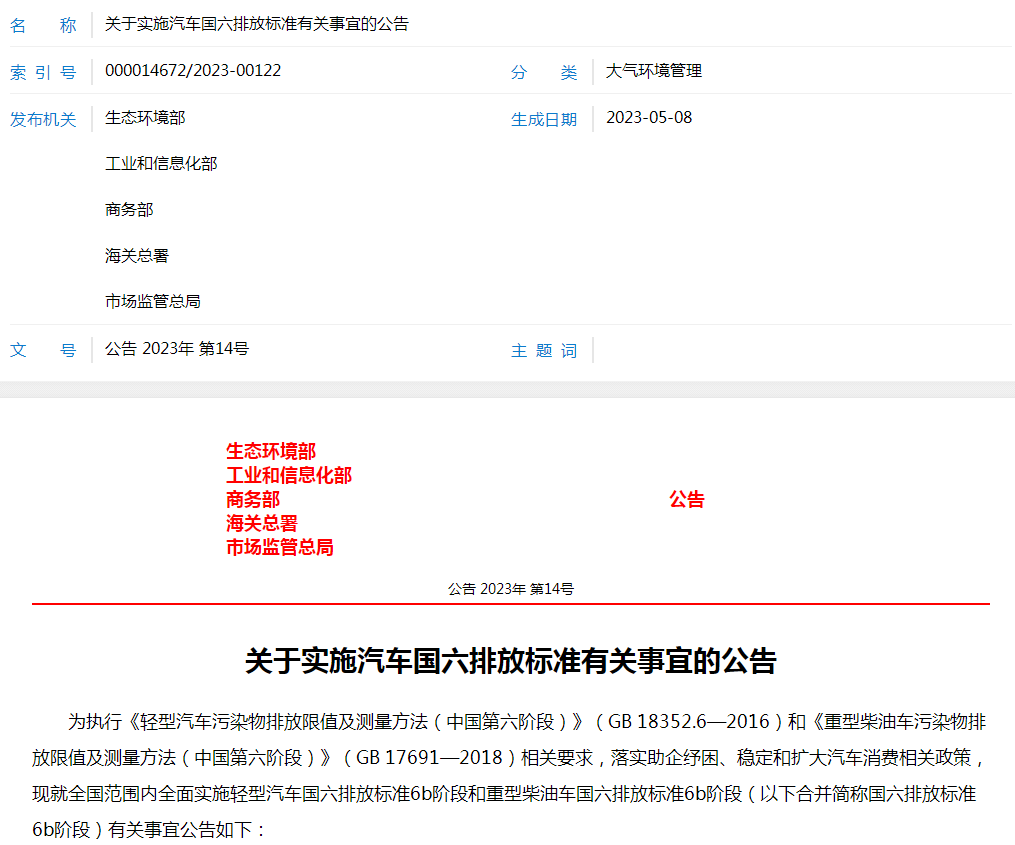This screenshot has width=1015, height=845.
Task: Open the 大气环境管理 category
Action: point(654,71)
